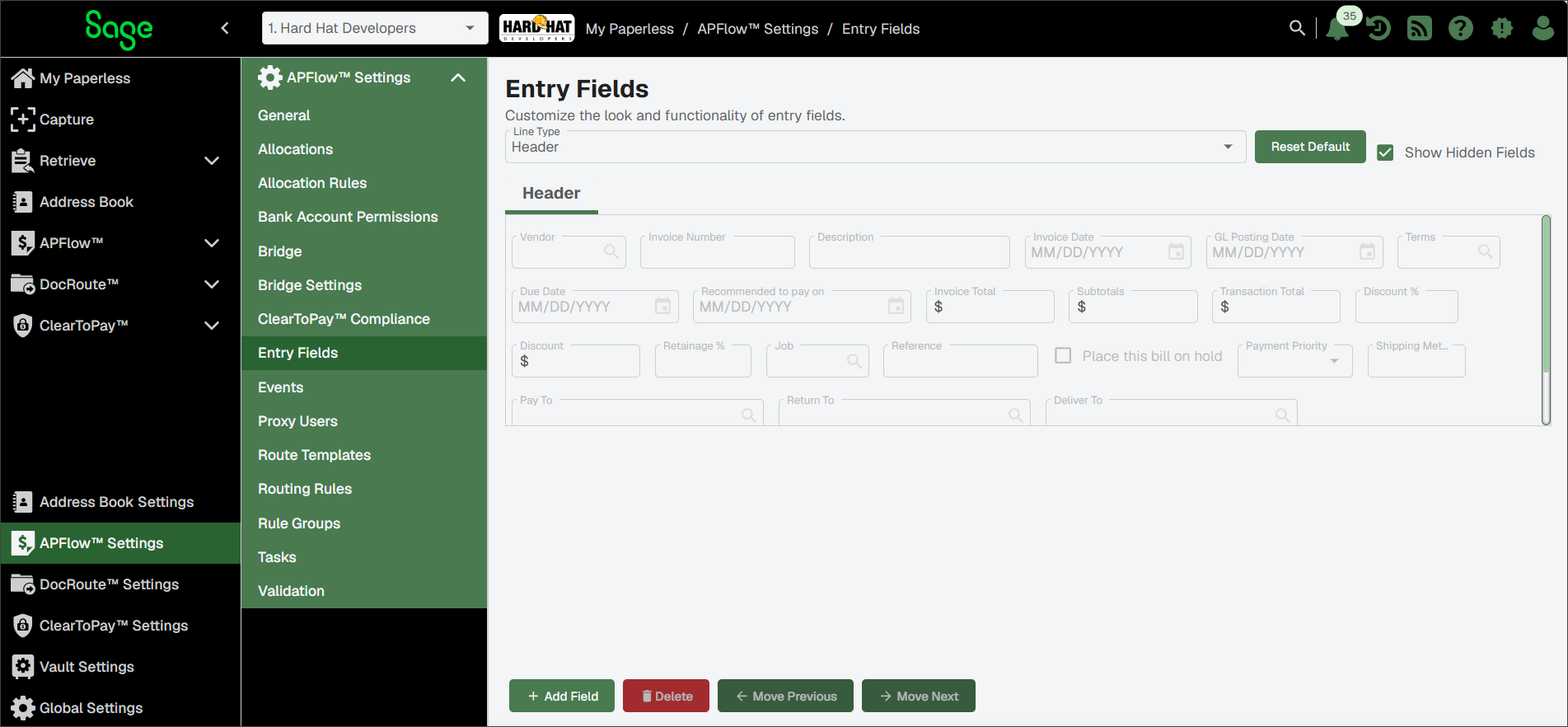The image size is (1568, 727).
Task: Expand the DocRoute menu chevron
Action: pos(212,284)
